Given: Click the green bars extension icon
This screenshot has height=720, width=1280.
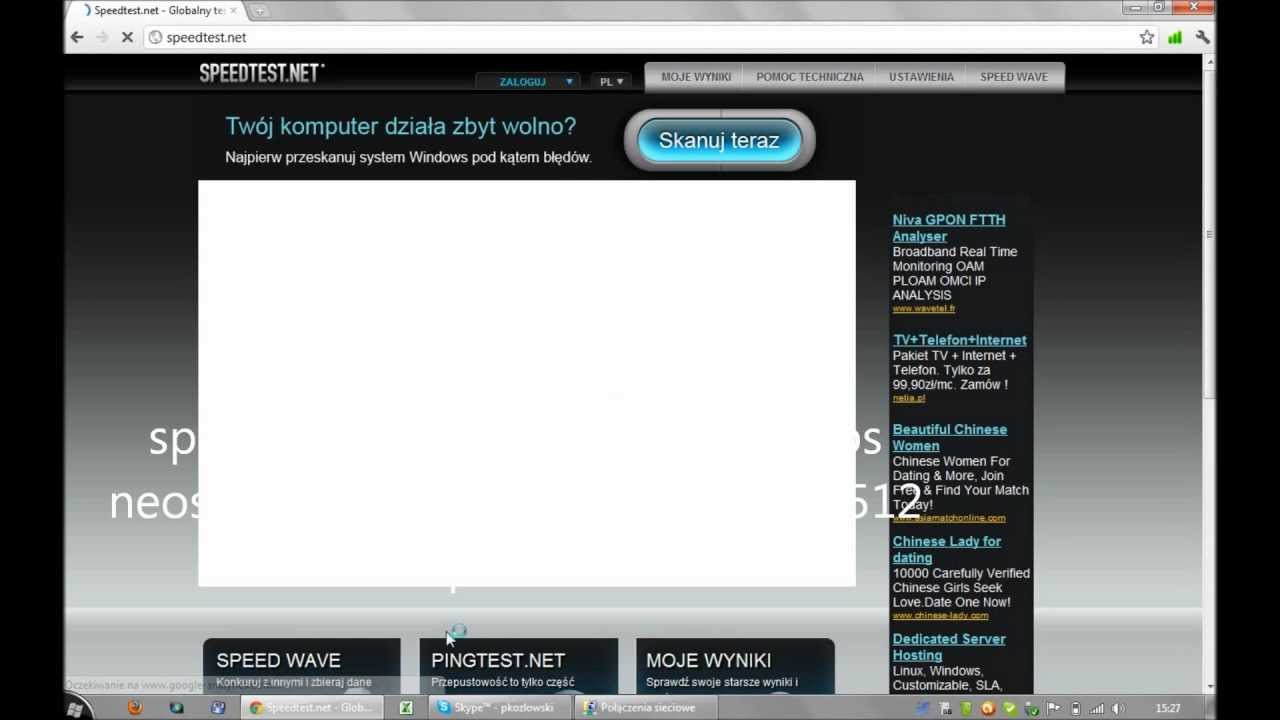Looking at the screenshot, I should point(1175,37).
